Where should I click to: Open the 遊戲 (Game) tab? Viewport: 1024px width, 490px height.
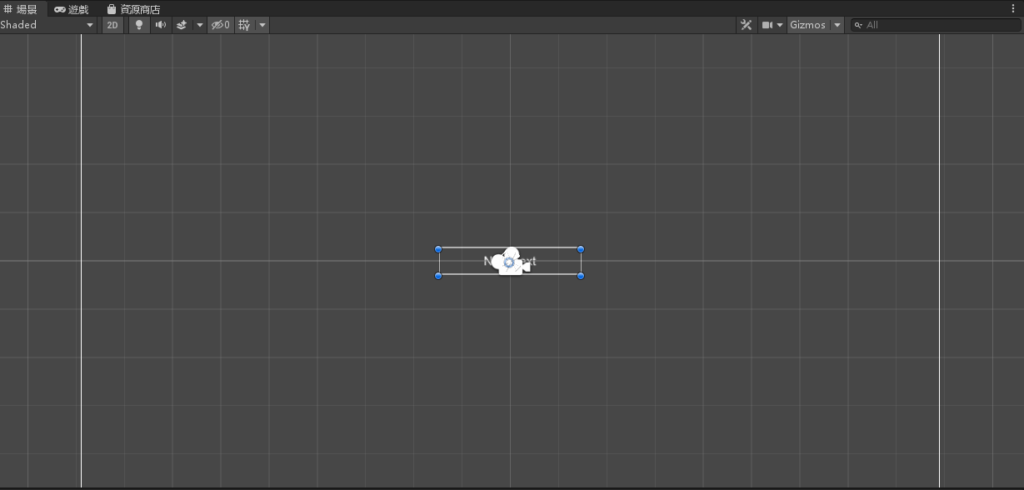[72, 9]
